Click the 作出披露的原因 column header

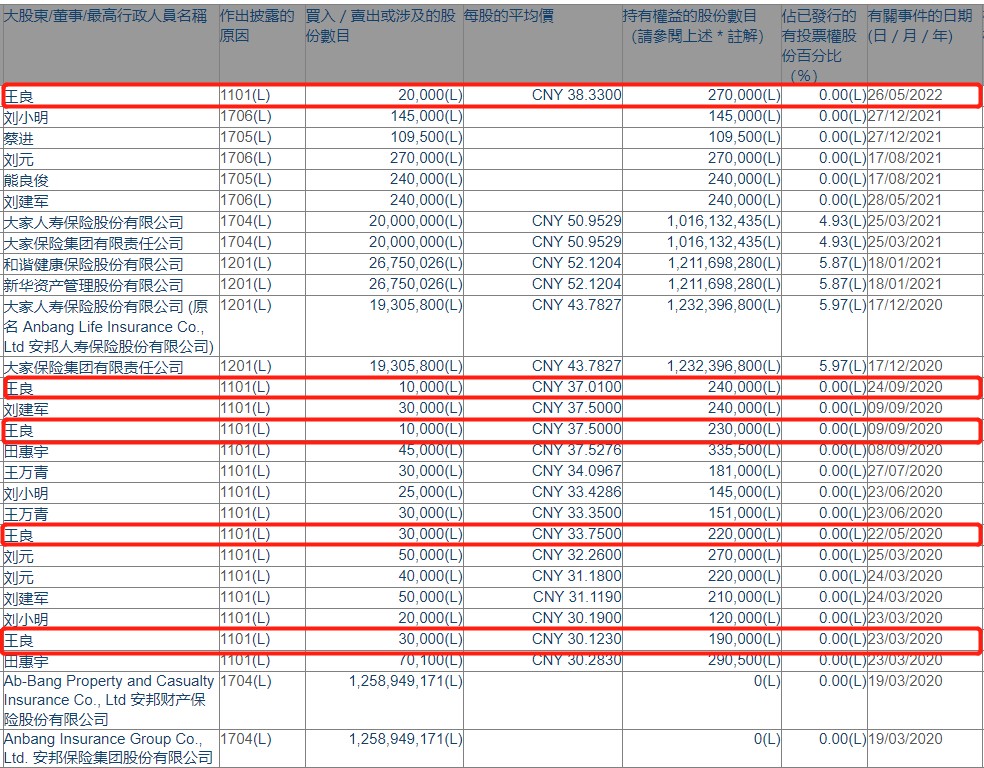pos(258,26)
